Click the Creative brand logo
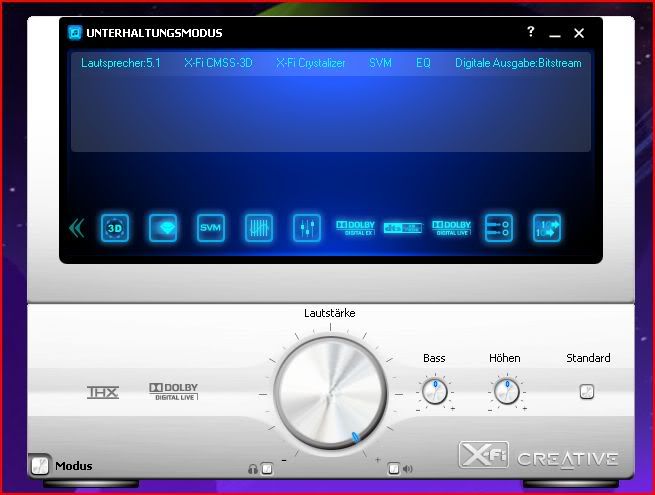 click(x=568, y=459)
